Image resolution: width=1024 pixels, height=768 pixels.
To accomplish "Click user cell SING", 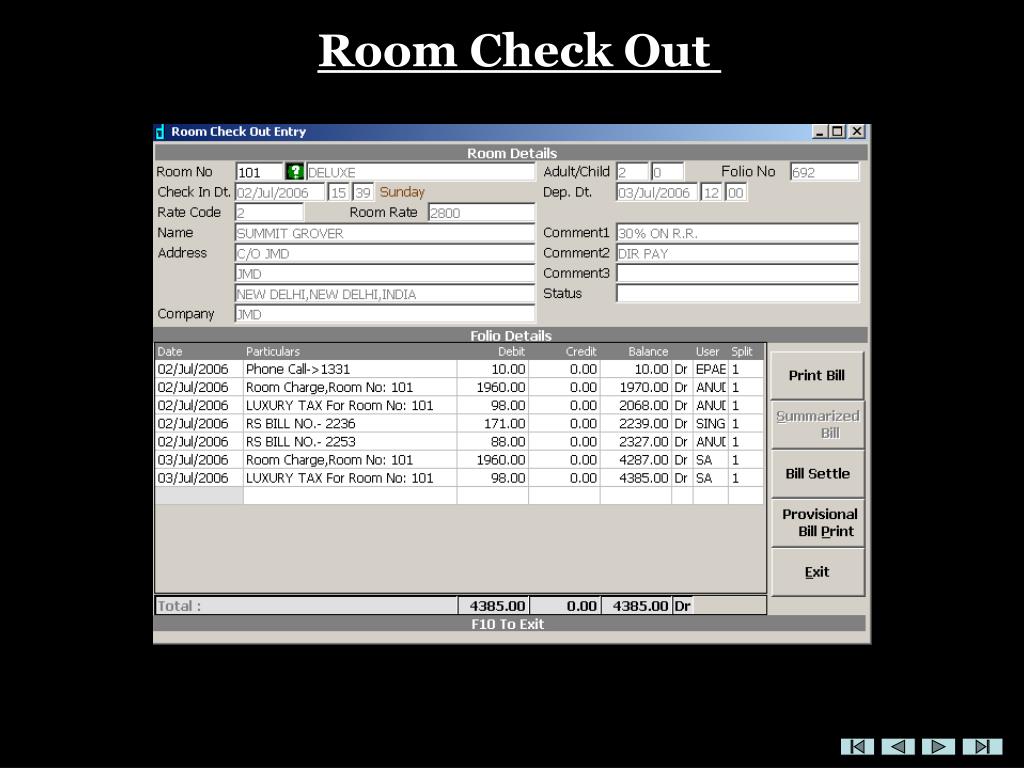I will (711, 424).
